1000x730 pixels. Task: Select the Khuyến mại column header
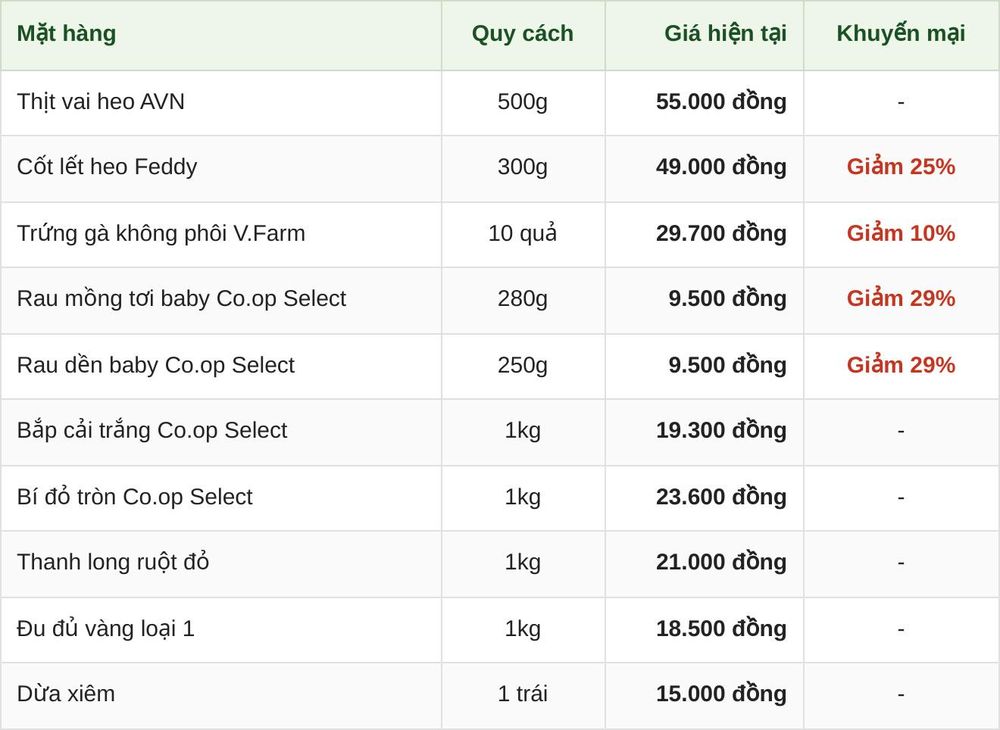(x=901, y=33)
